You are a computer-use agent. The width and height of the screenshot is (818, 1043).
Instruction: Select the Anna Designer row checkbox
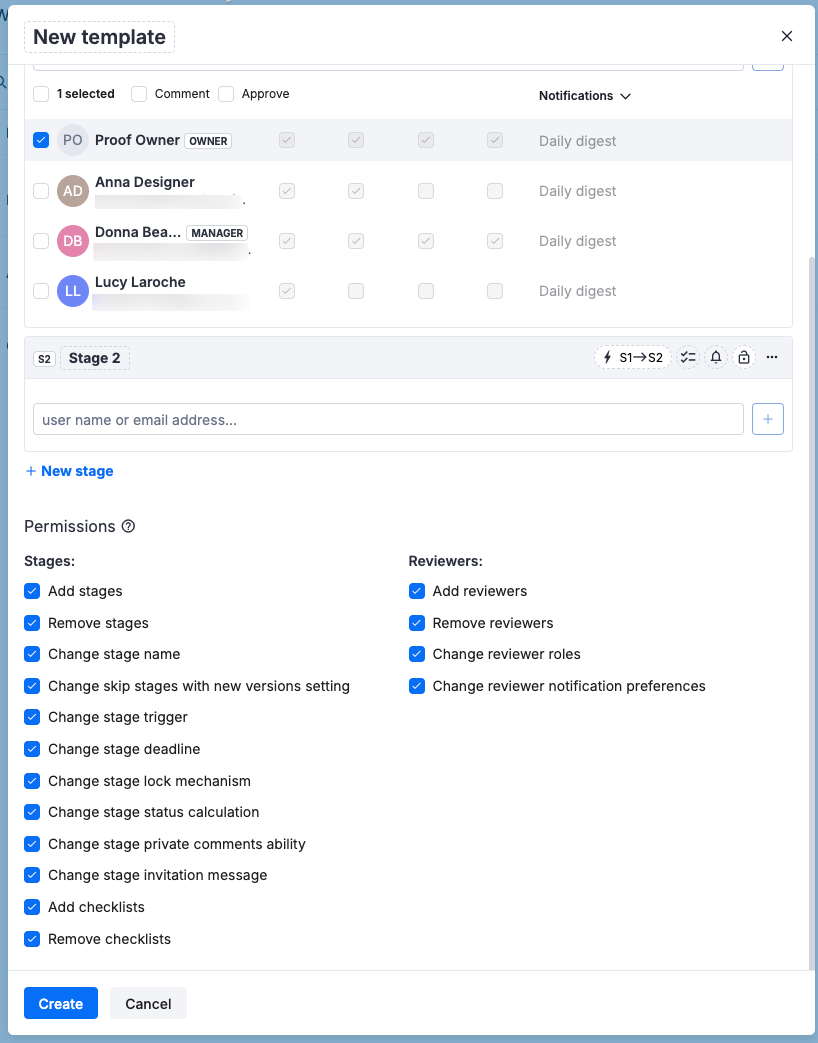click(x=41, y=191)
